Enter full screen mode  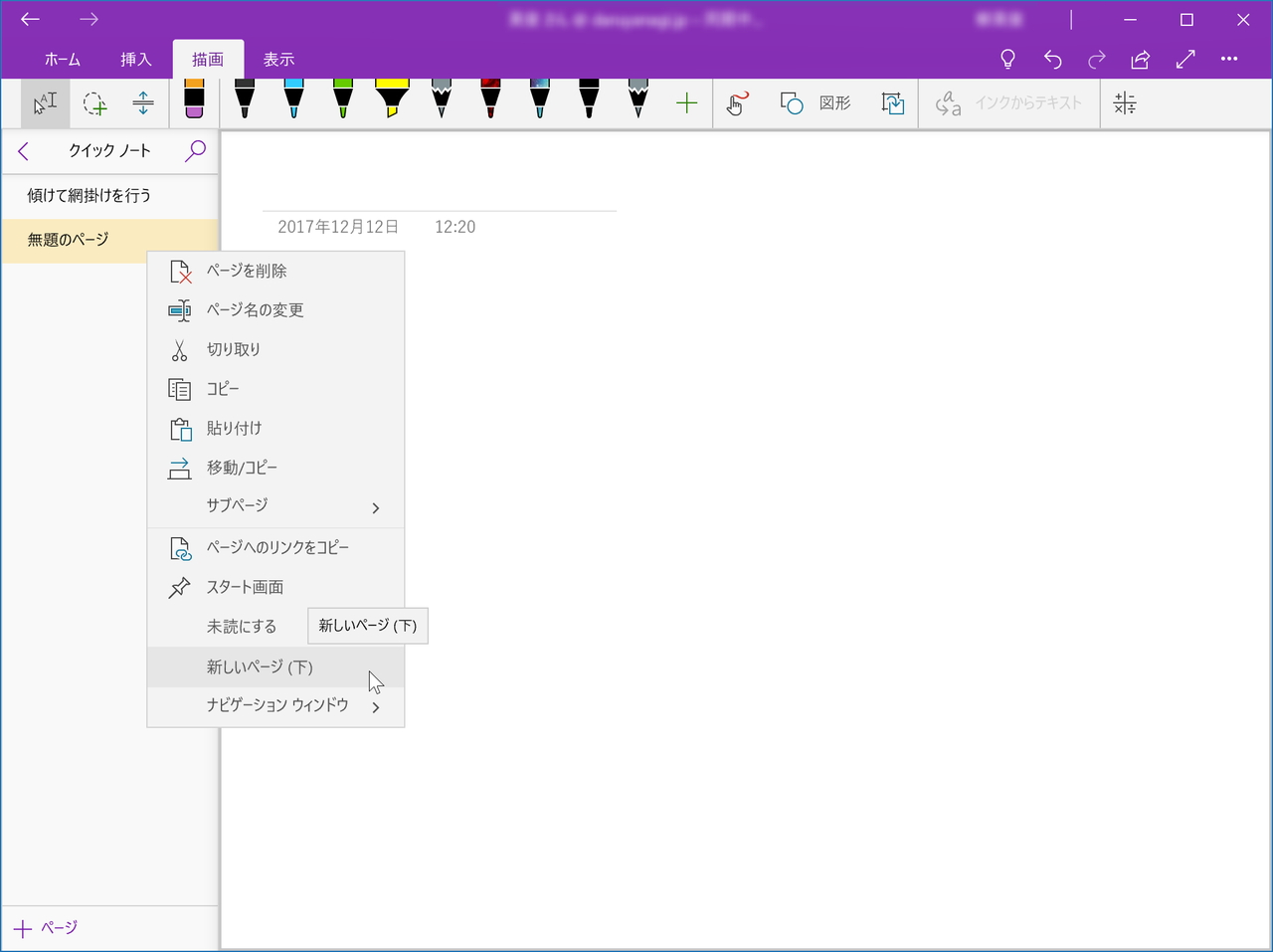point(1185,60)
